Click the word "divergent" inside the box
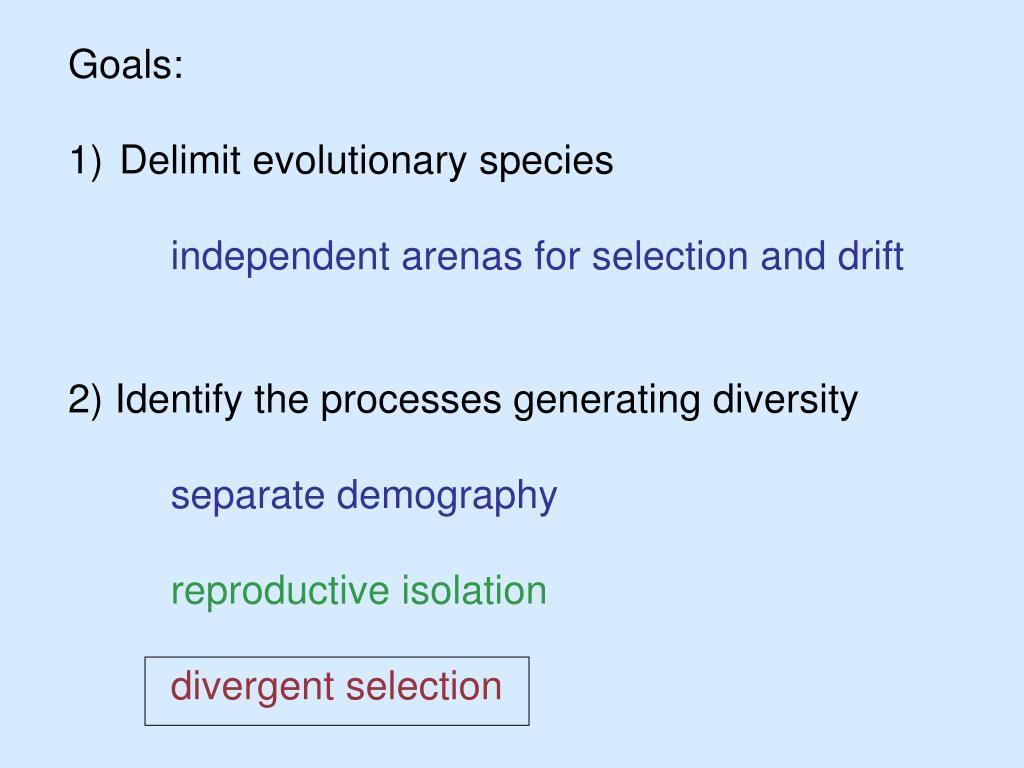Viewport: 1024px width, 768px height. tap(252, 688)
